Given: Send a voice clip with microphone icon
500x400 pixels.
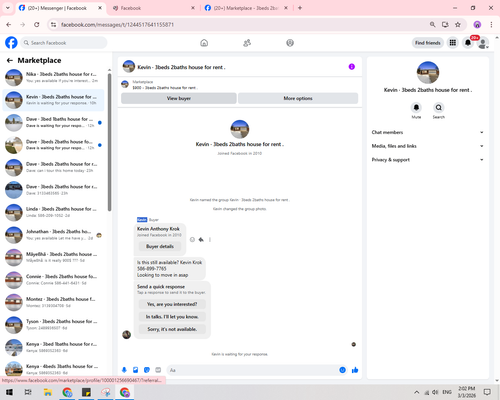Looking at the screenshot, I should [124, 370].
